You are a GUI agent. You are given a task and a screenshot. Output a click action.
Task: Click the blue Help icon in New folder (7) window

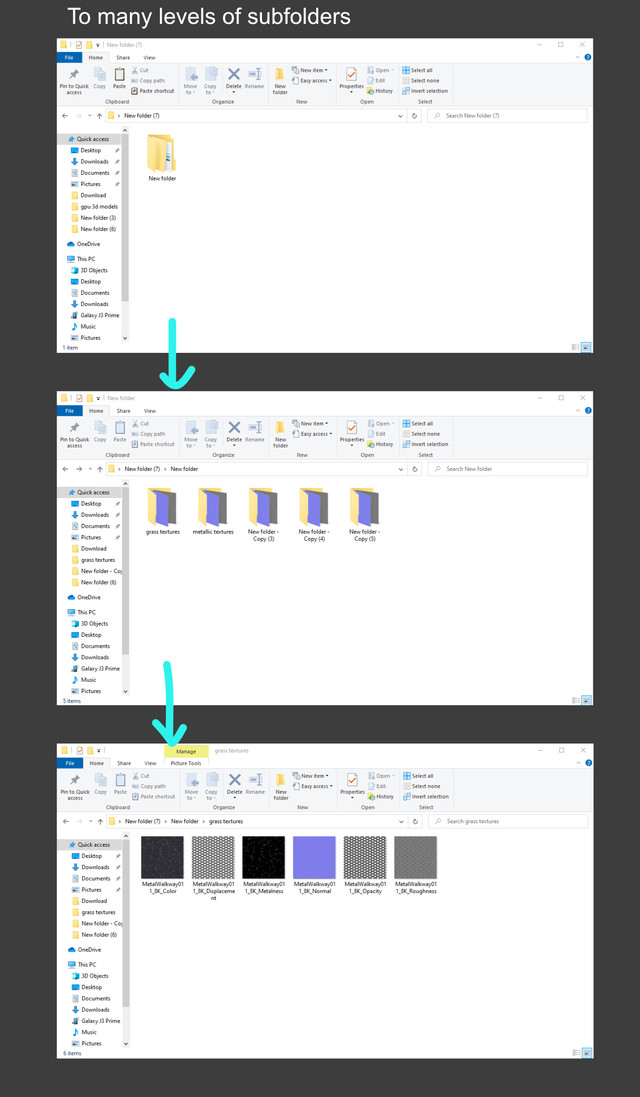click(588, 57)
